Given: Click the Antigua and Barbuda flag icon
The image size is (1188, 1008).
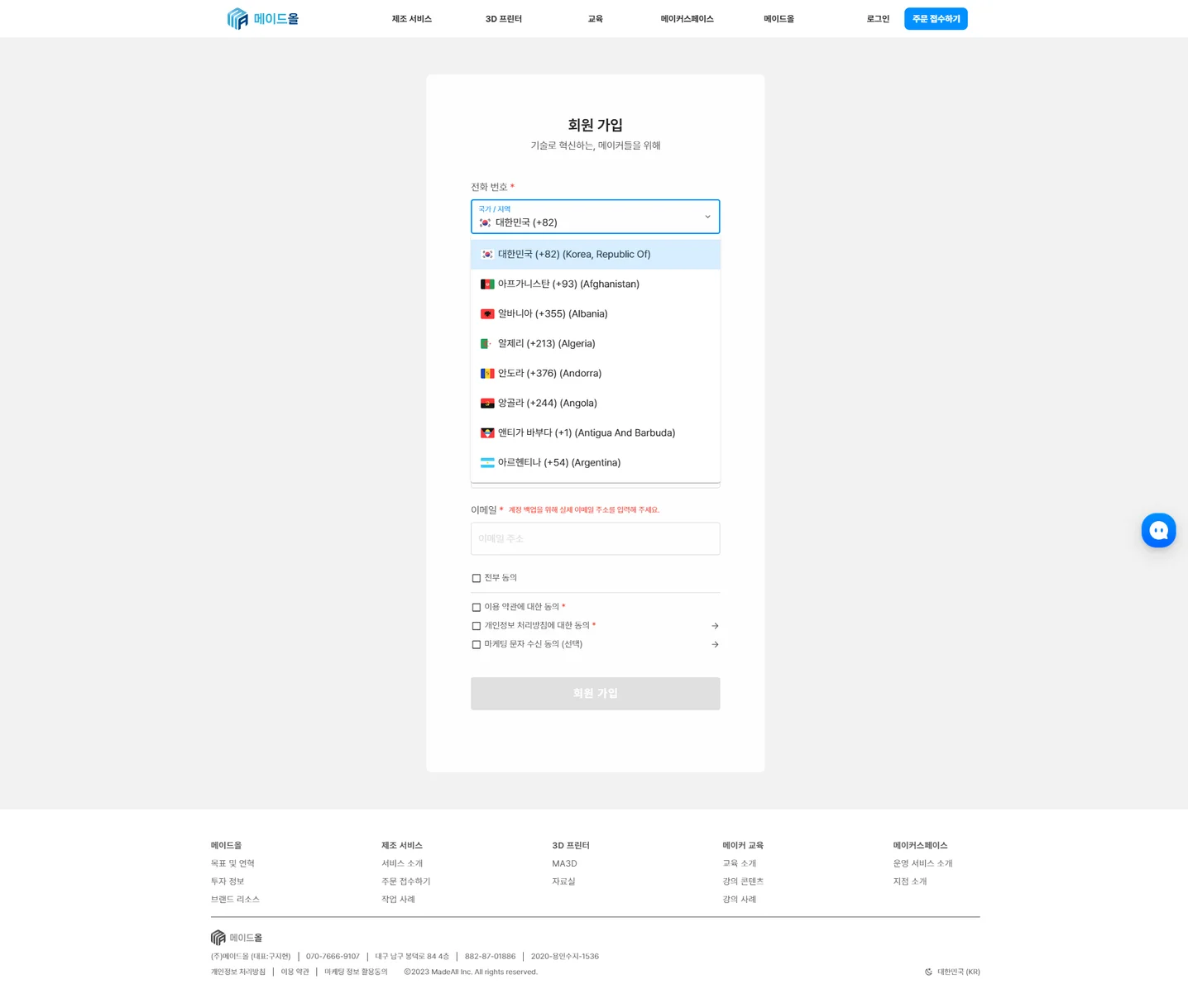Looking at the screenshot, I should pyautogui.click(x=487, y=433).
